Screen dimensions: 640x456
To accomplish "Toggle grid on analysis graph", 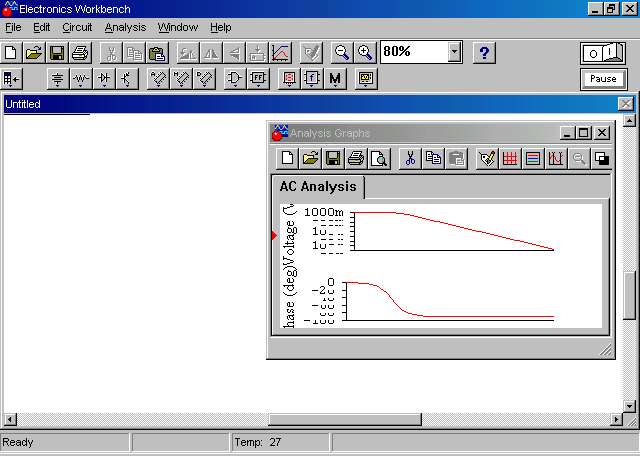I will [510, 158].
